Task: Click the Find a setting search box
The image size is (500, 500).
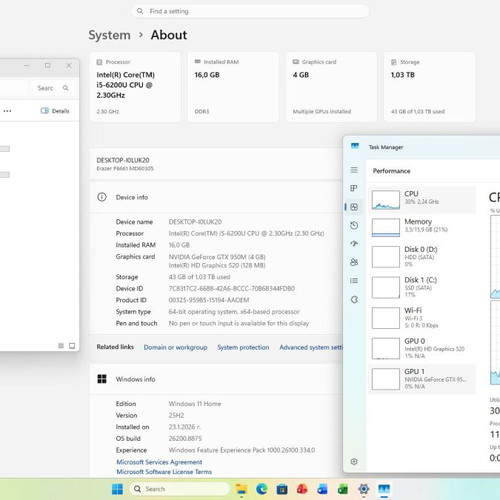Action: [250, 11]
